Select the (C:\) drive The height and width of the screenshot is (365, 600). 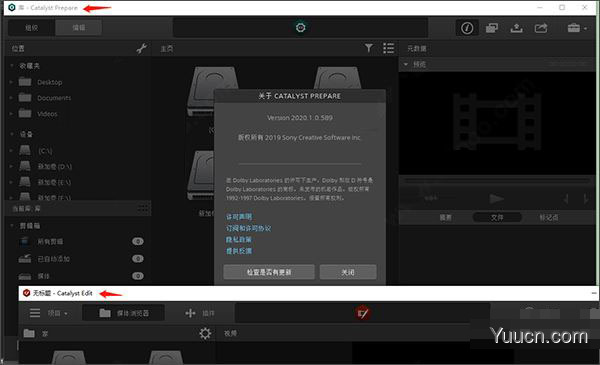[45, 151]
